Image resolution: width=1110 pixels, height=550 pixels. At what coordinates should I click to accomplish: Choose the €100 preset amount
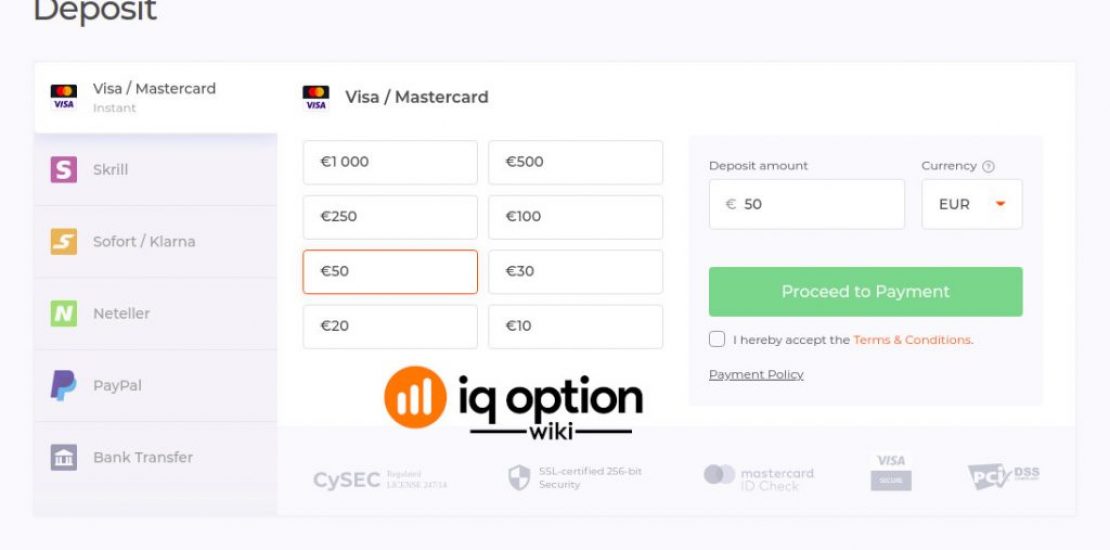[575, 216]
